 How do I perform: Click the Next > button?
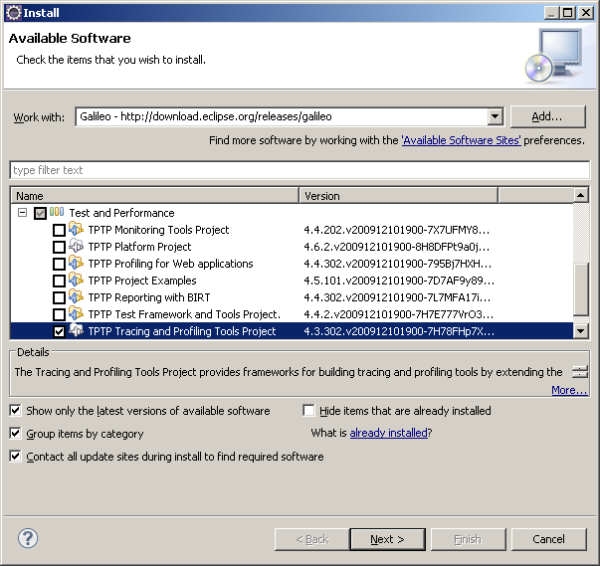coord(387,539)
